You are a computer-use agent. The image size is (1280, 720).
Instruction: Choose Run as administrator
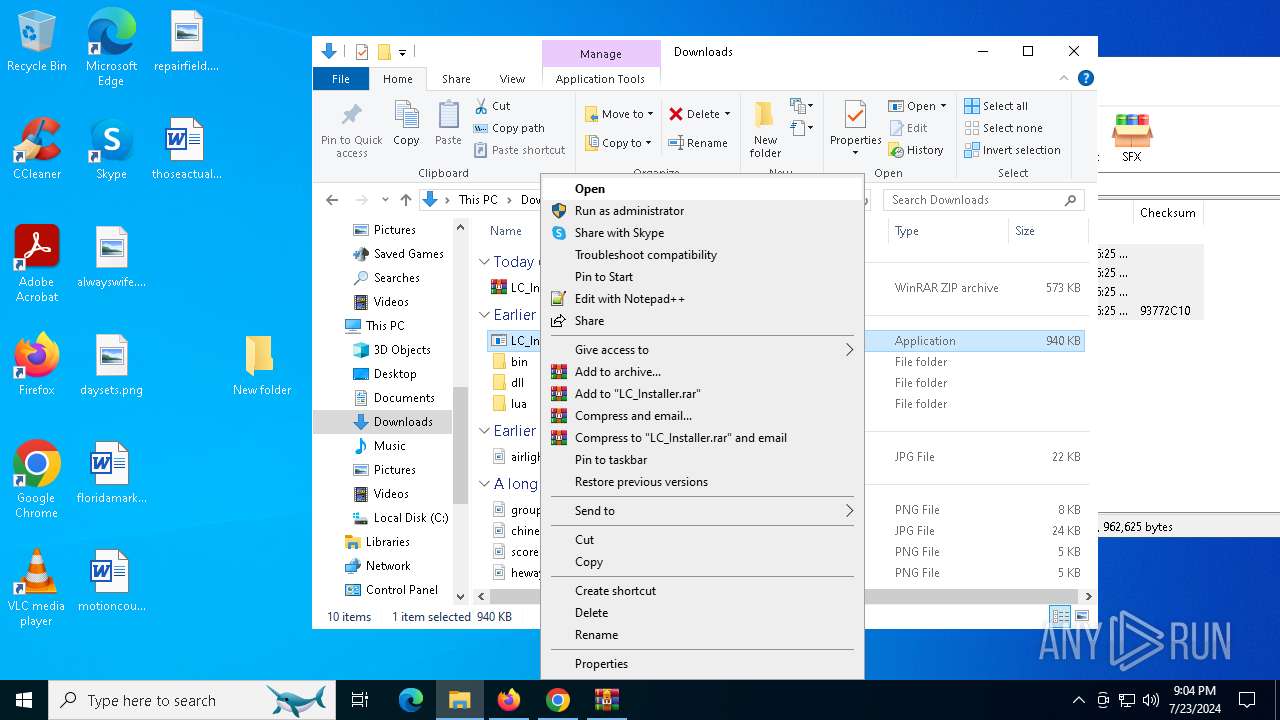click(702, 211)
